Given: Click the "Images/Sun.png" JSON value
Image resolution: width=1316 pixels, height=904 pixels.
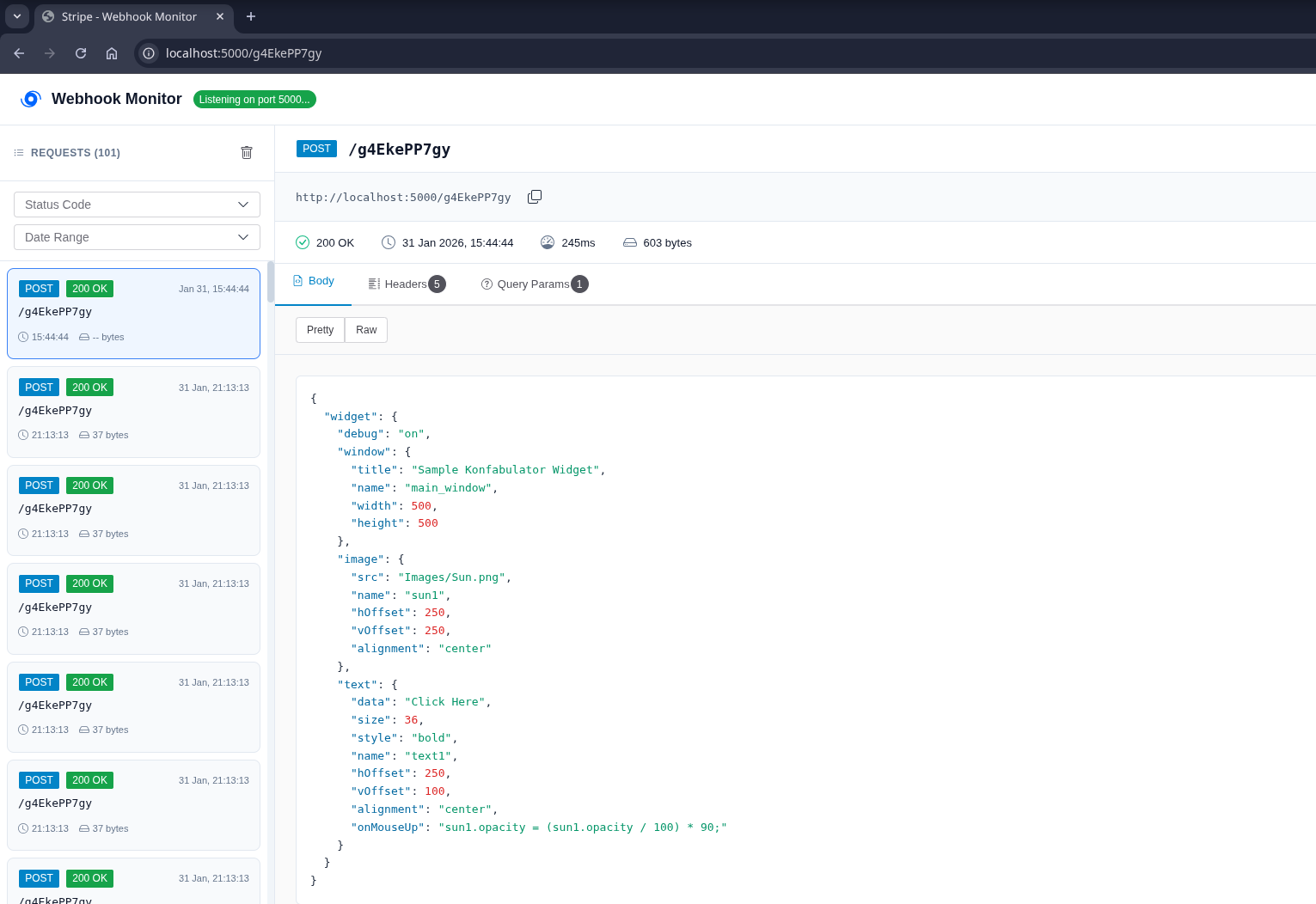Looking at the screenshot, I should point(451,577).
